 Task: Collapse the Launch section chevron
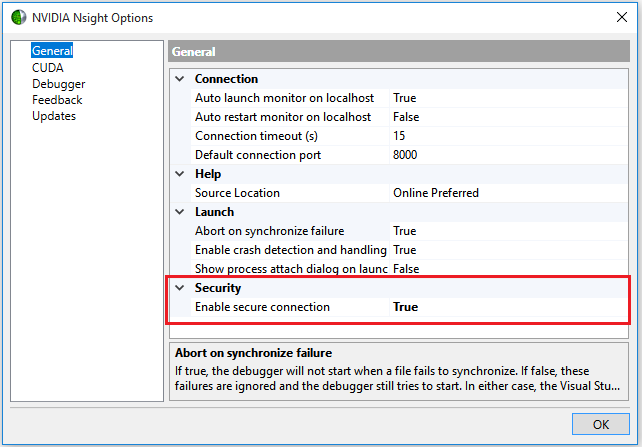pos(180,212)
